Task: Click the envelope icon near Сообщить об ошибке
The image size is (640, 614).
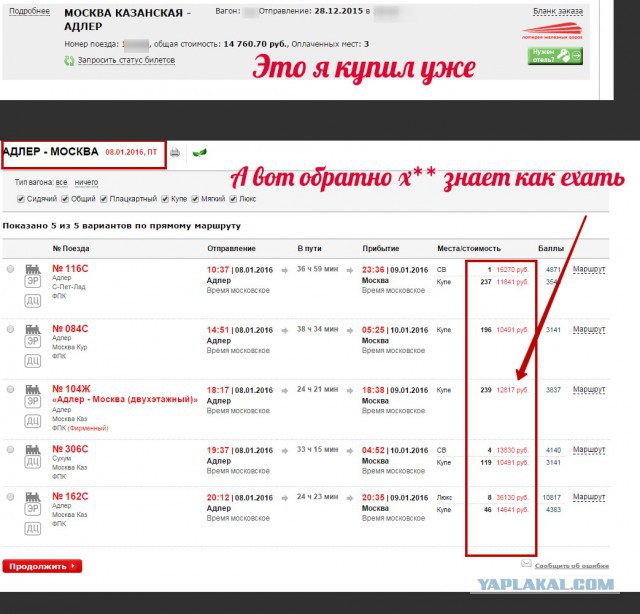Action: point(526,564)
